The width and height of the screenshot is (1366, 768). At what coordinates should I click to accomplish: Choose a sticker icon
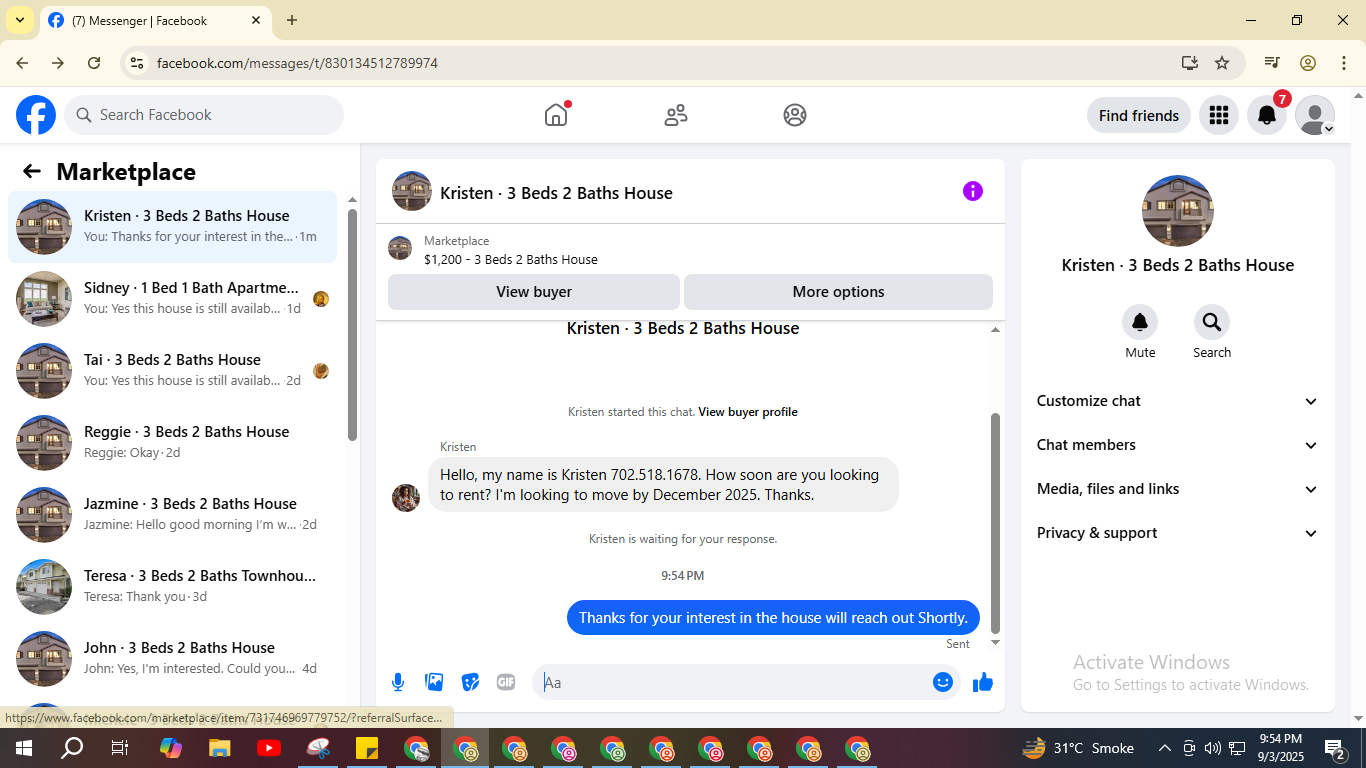pyautogui.click(x=470, y=682)
